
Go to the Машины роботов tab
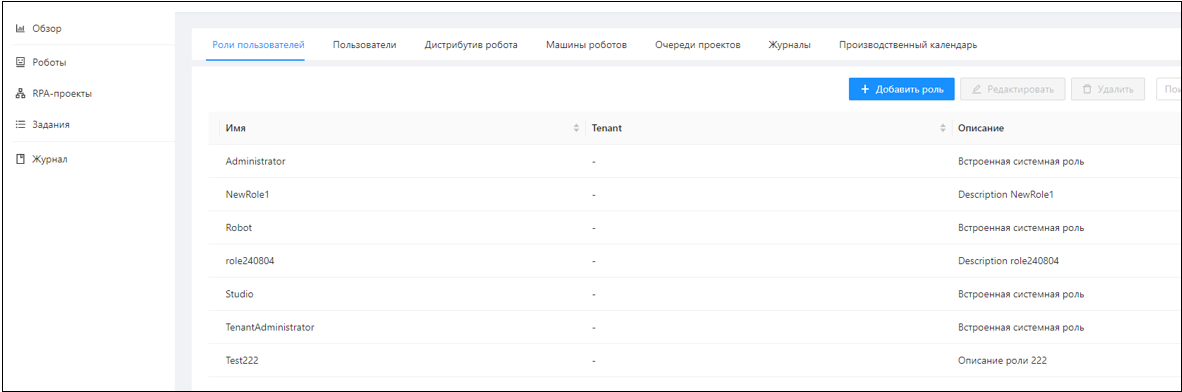click(x=586, y=45)
